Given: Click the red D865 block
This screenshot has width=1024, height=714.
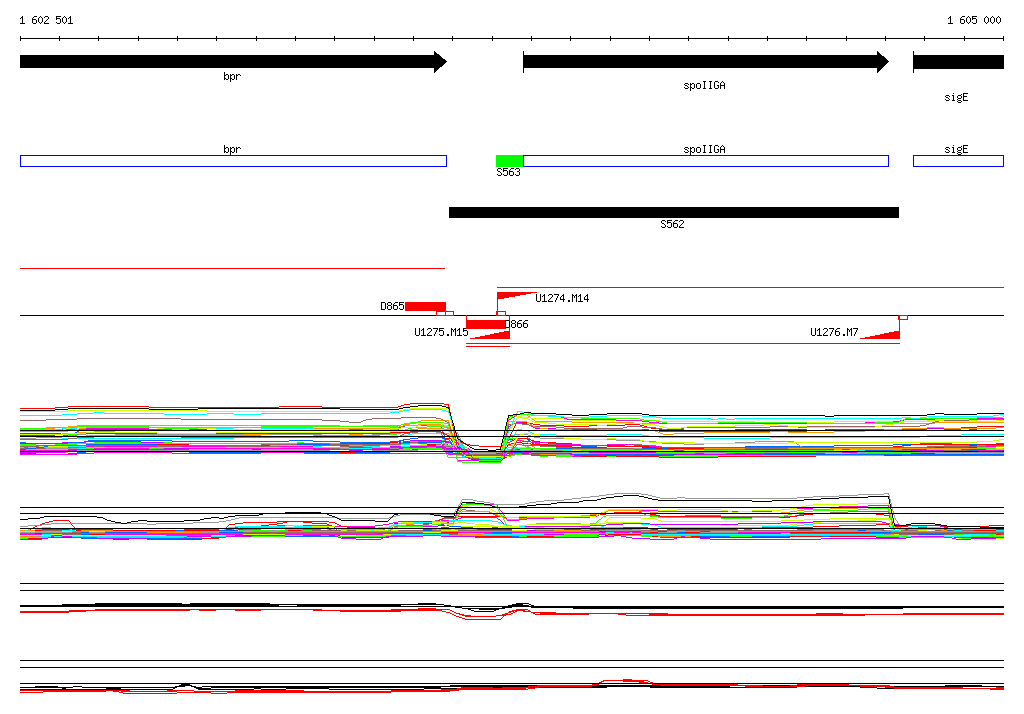Looking at the screenshot, I should click(x=425, y=306).
